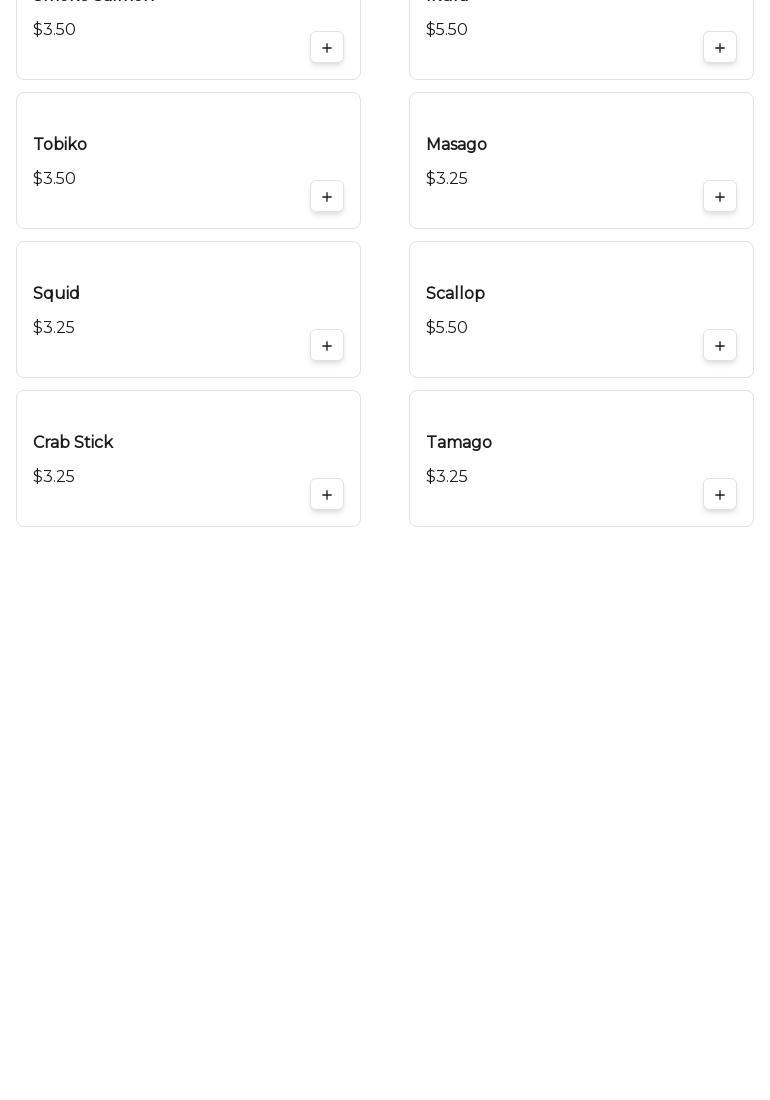Click the $3.25 price under Tamago
Screen dimensions: 770x1100
pyautogui.click(x=447, y=477)
